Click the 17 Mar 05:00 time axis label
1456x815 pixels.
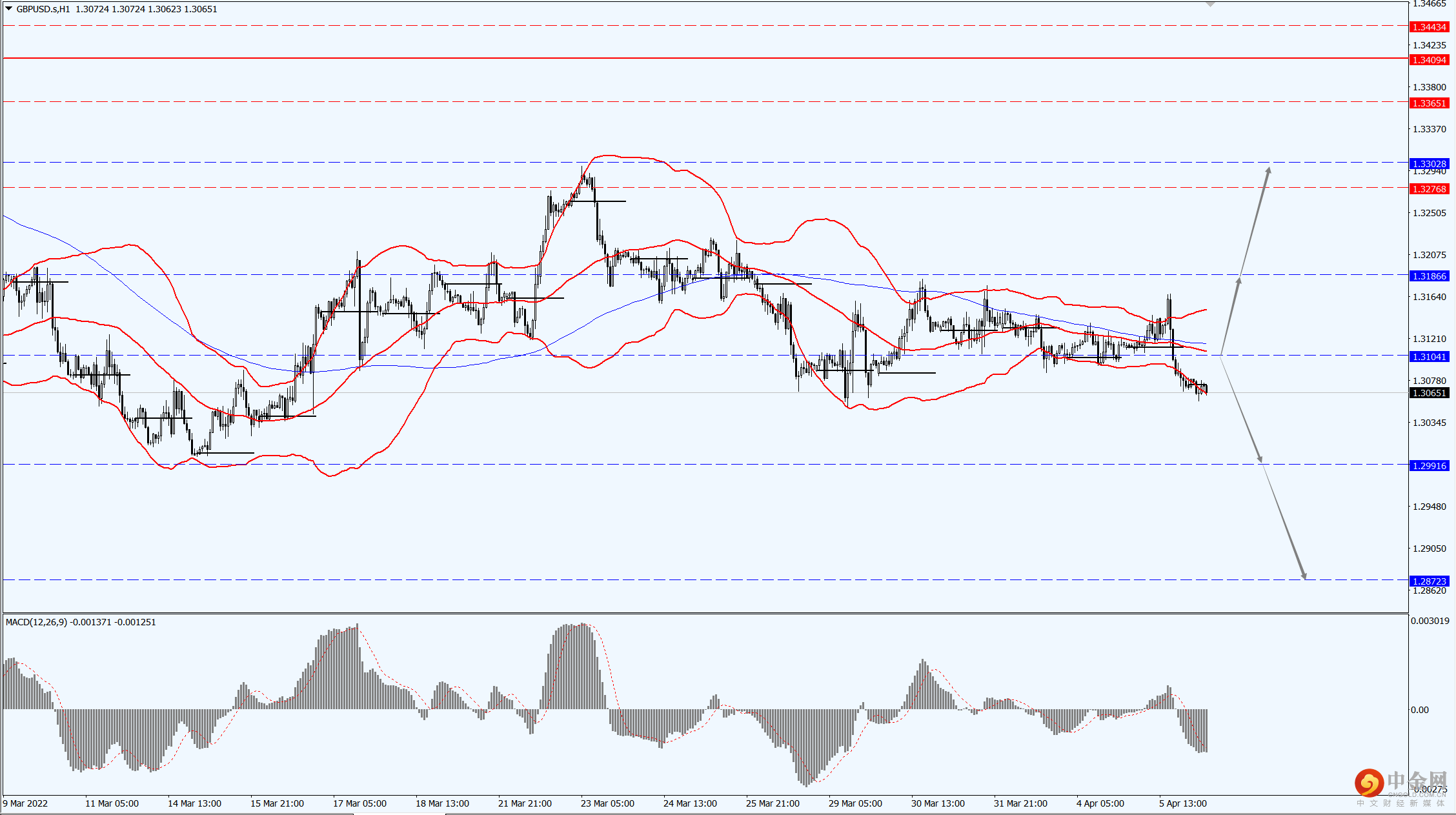pyautogui.click(x=359, y=803)
